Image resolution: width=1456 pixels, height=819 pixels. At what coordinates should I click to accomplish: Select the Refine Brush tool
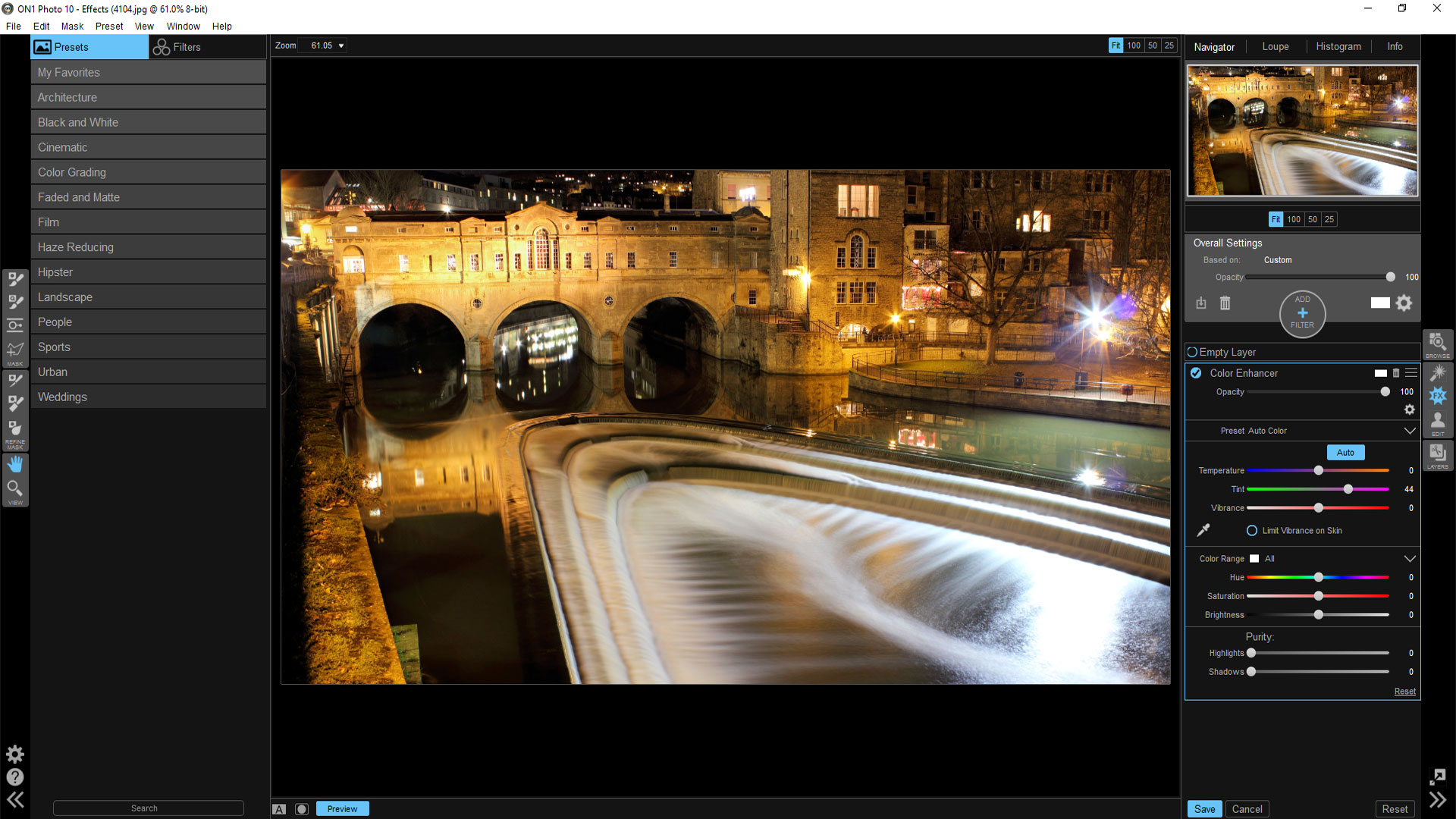[x=15, y=381]
